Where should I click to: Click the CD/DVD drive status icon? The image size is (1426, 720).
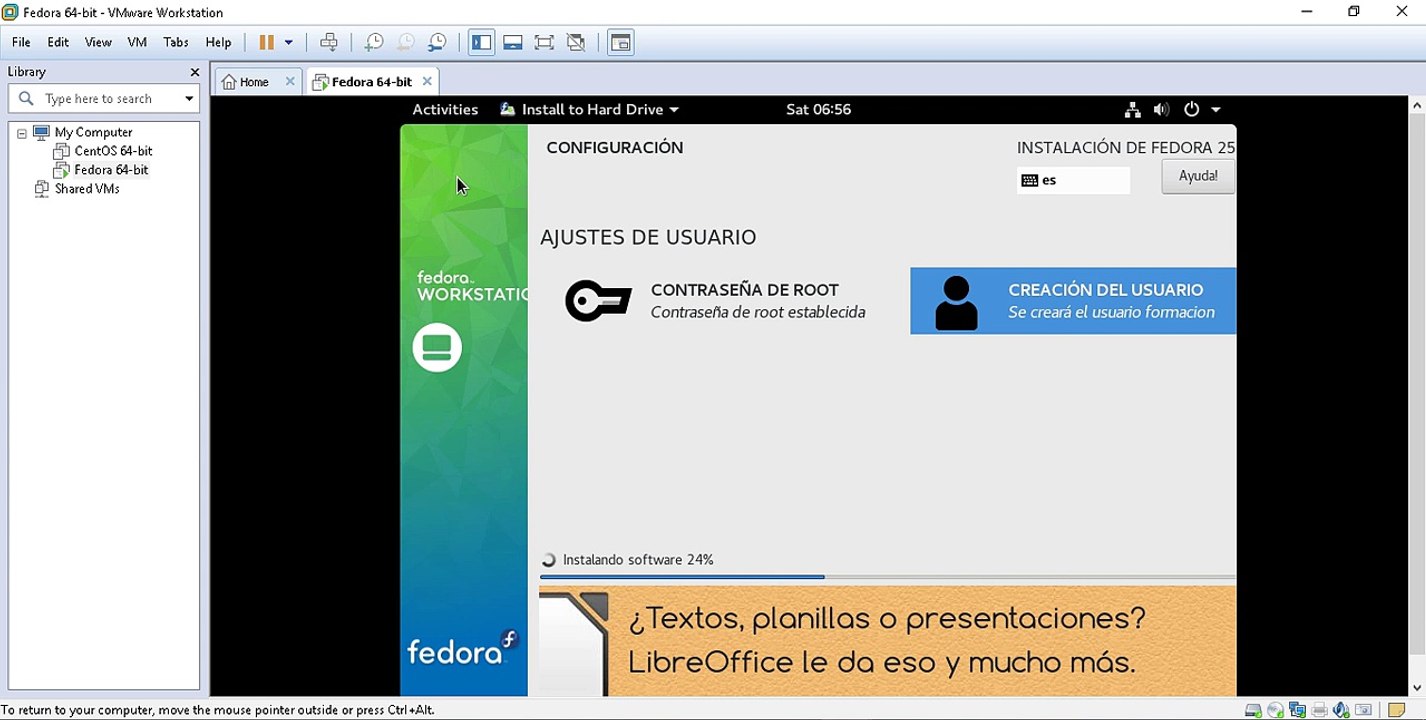pyautogui.click(x=1275, y=710)
